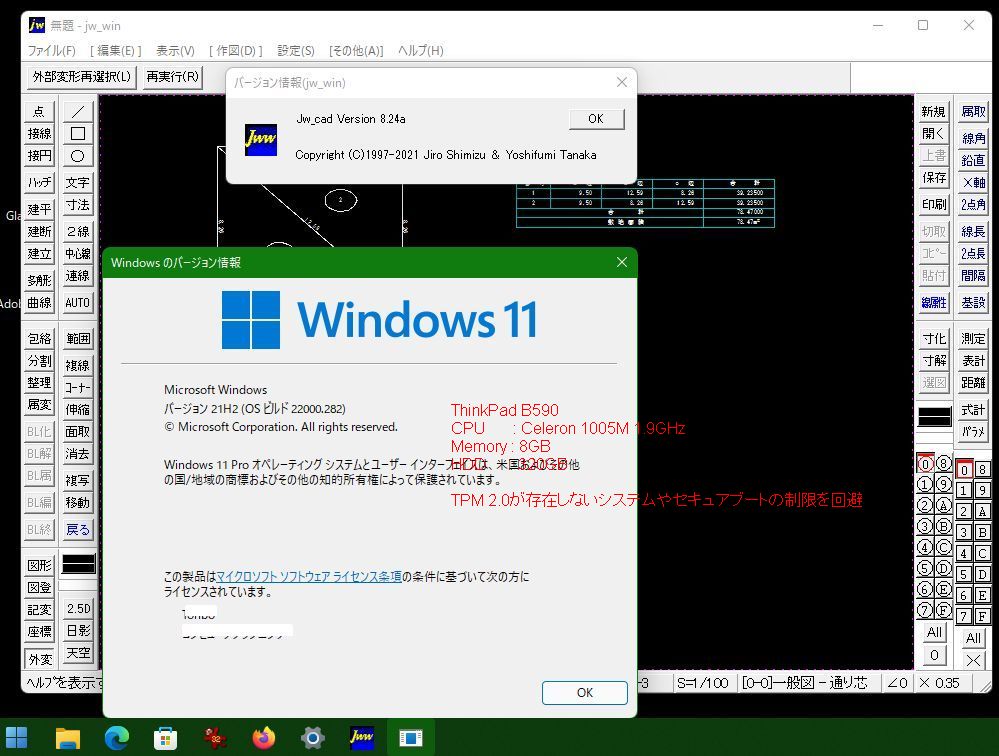Viewport: 999px width, 756px height.
Task: Toggle the 線角 line angle button
Action: click(x=973, y=138)
